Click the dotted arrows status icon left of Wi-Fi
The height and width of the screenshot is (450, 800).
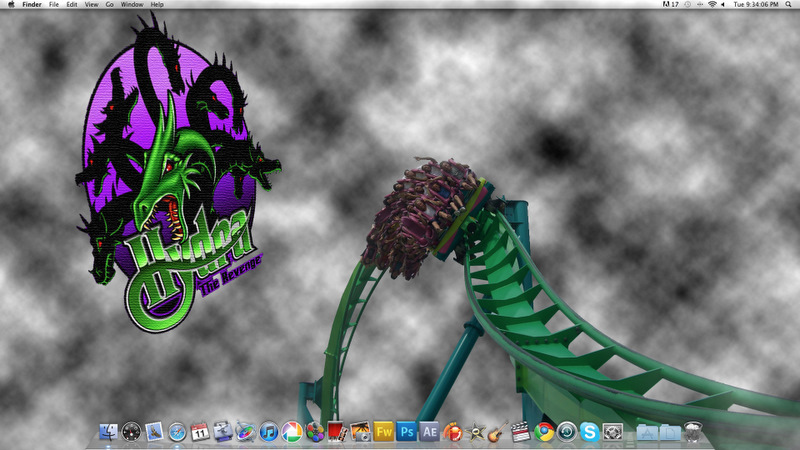tap(700, 5)
